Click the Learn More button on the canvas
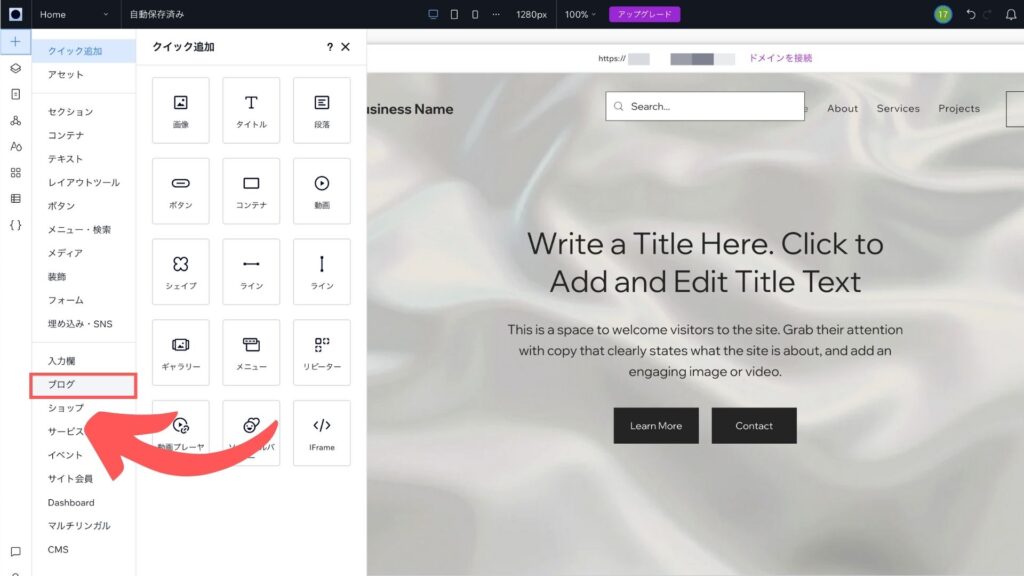This screenshot has height=576, width=1024. click(656, 426)
